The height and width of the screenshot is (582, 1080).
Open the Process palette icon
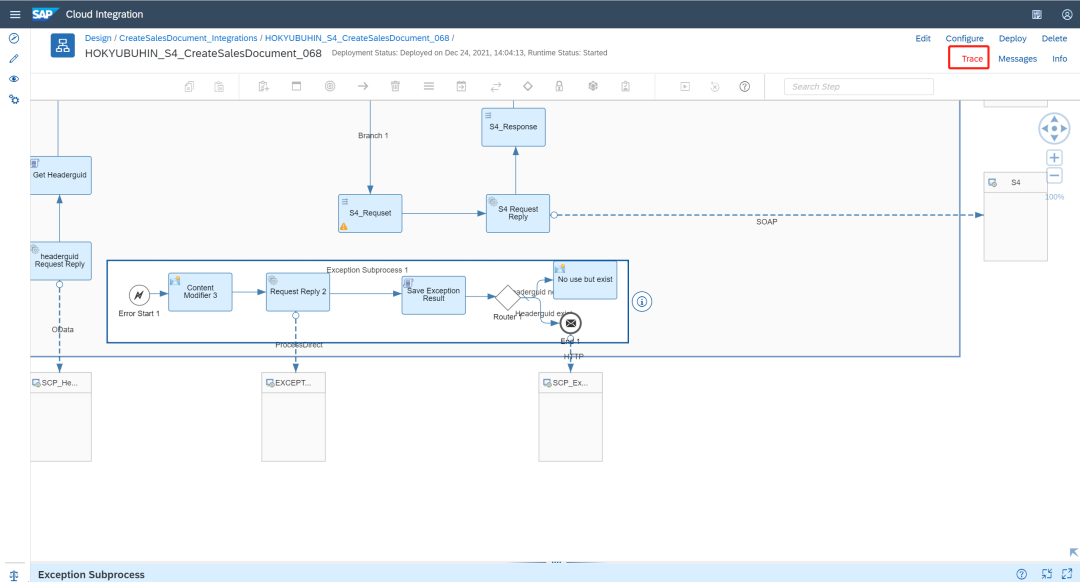click(x=296, y=86)
